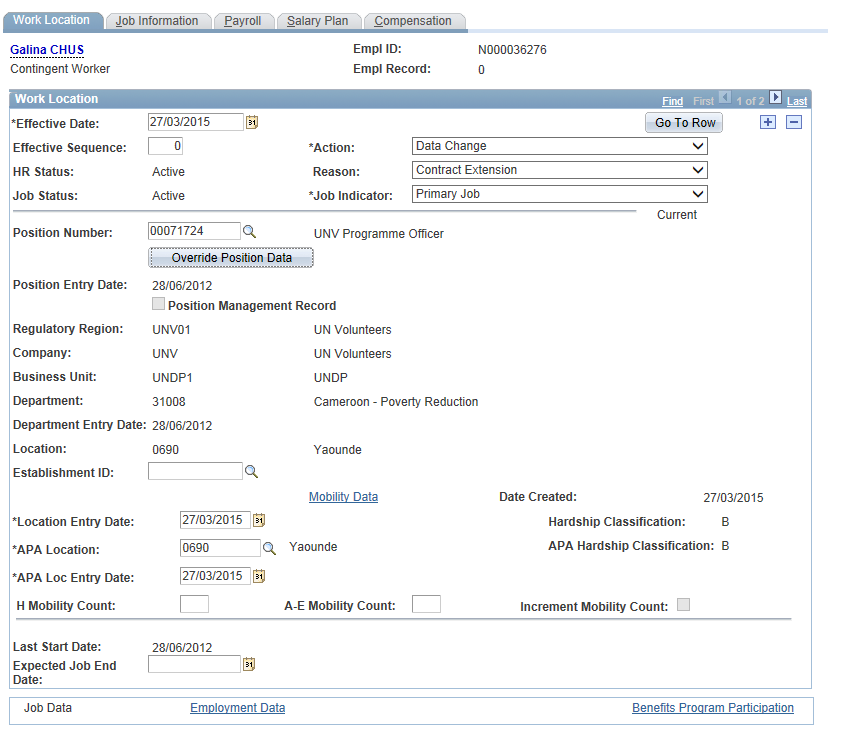Toggle Position Management Record checkbox
The height and width of the screenshot is (731, 847).
(158, 304)
